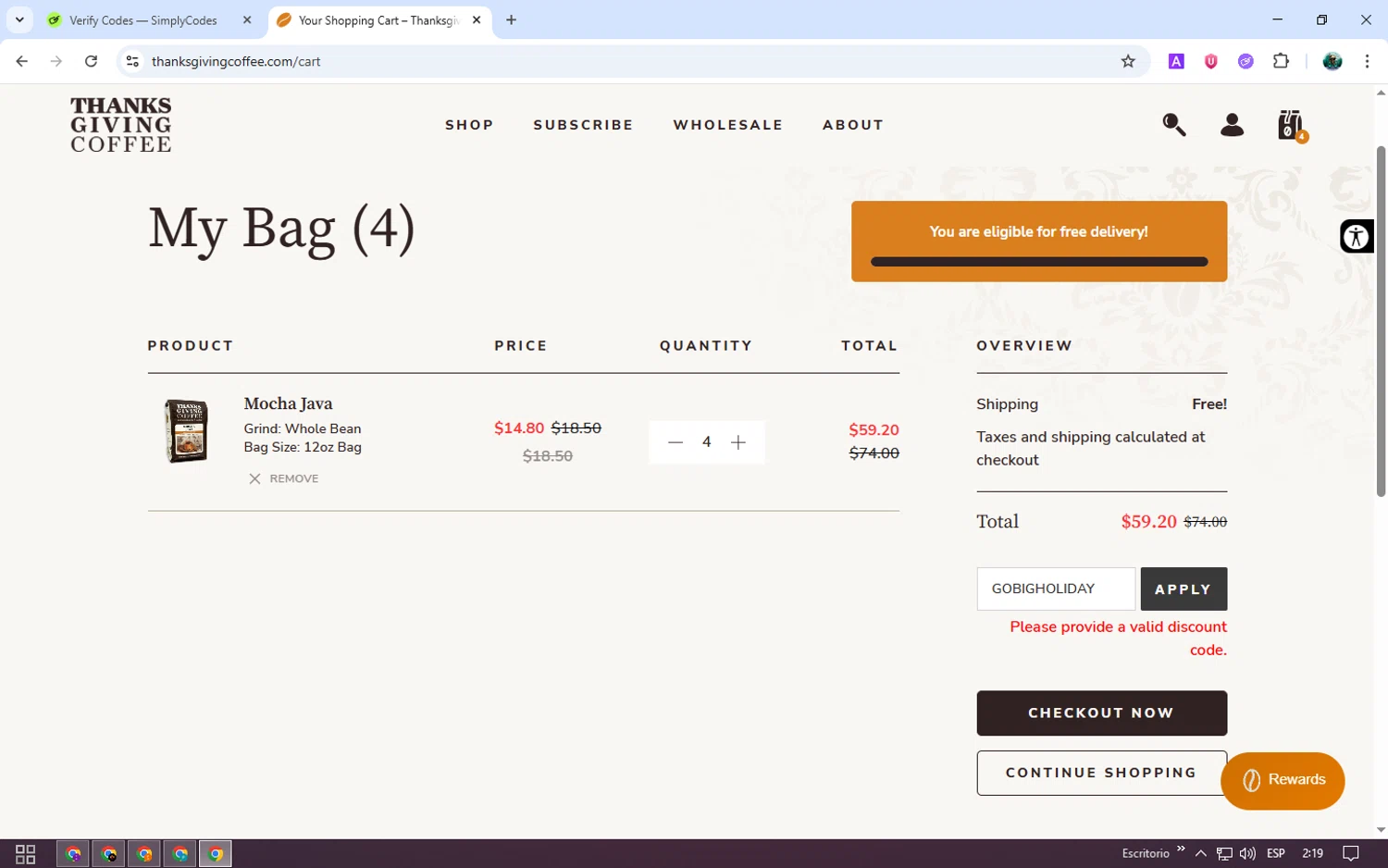Select the Your Shopping Cart tab

pyautogui.click(x=378, y=20)
